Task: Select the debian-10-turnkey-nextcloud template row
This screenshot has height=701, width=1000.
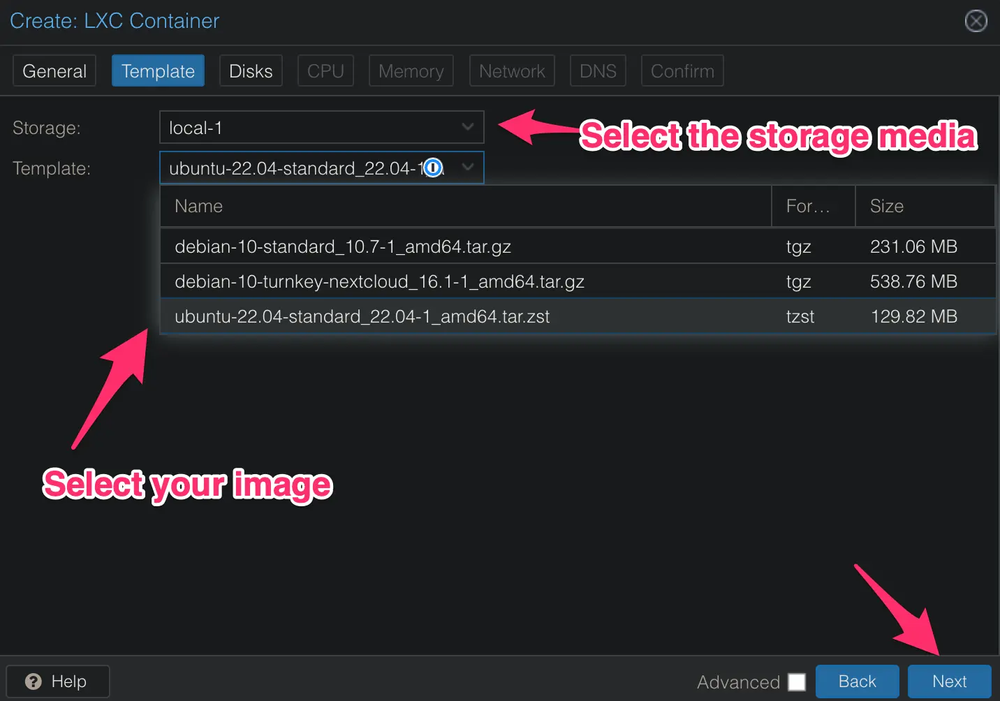Action: tap(577, 281)
